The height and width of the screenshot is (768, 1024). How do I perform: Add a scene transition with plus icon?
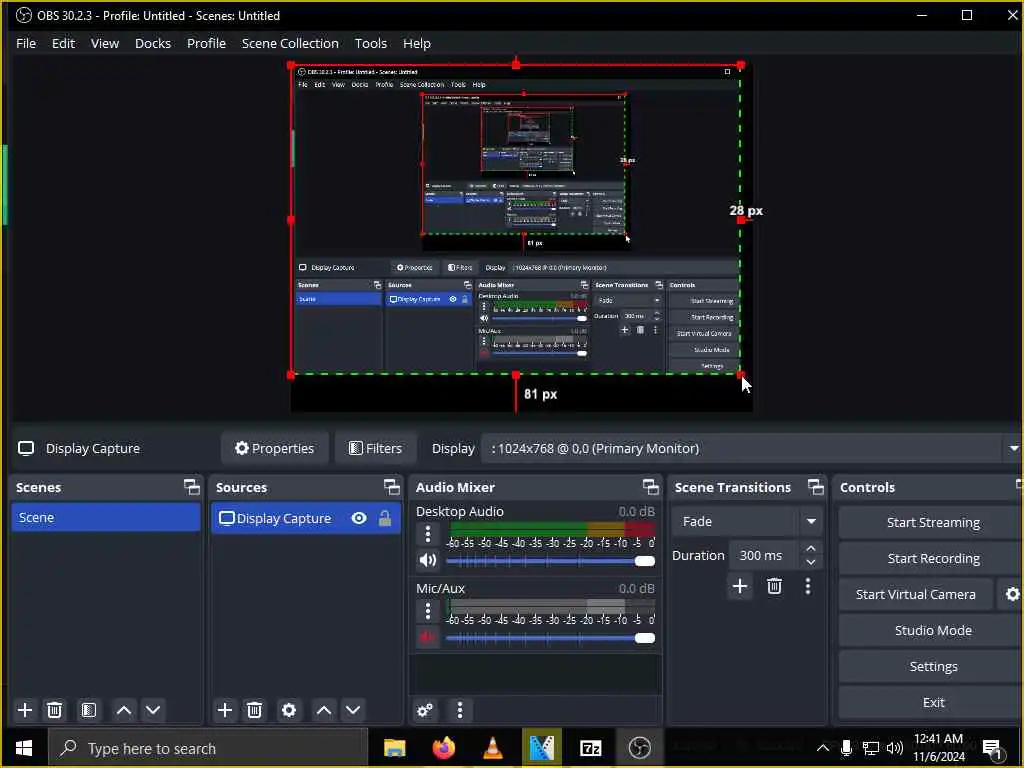(740, 586)
